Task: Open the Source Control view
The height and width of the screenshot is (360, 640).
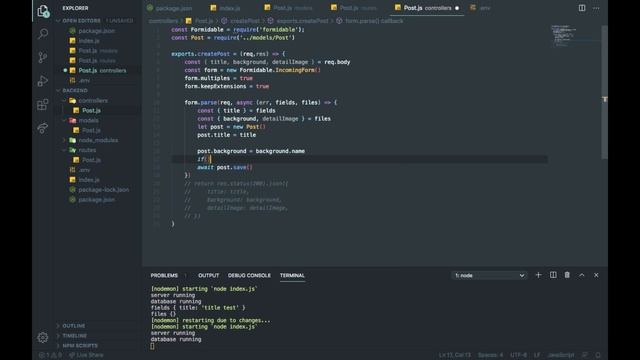Action: pyautogui.click(x=43, y=57)
